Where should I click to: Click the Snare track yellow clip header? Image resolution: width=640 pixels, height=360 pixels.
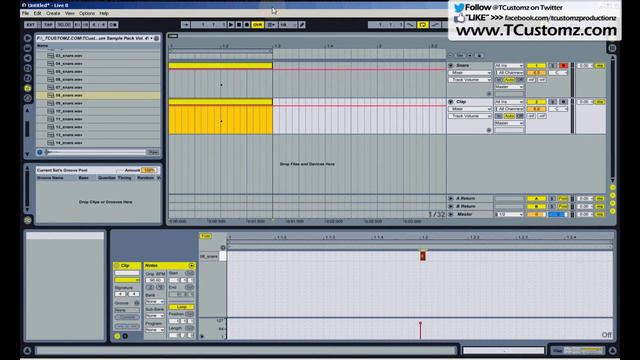point(220,65)
